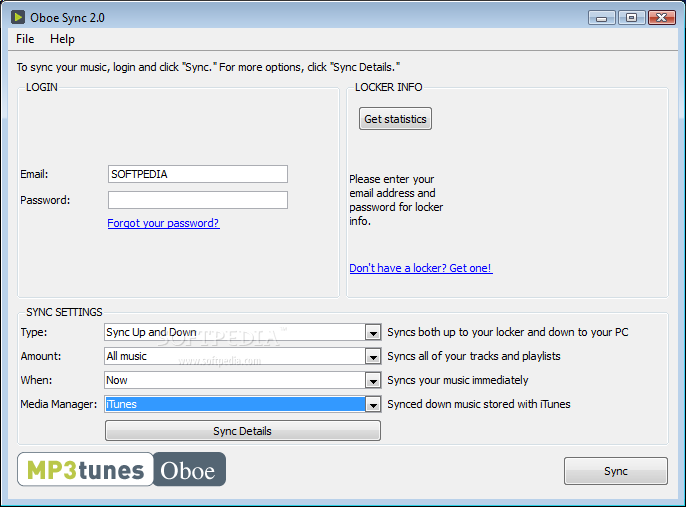Click the 'Password:' label in Login
686x507 pixels.
[x=45, y=200]
